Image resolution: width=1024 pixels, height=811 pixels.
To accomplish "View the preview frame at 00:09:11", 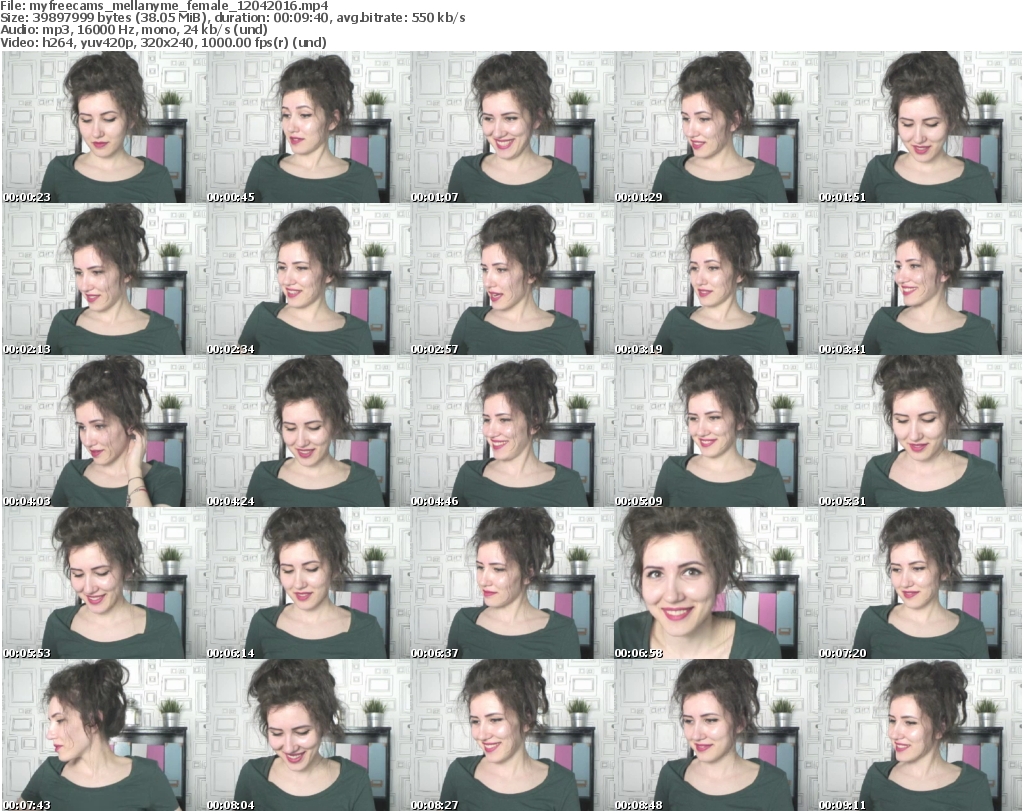I will (x=920, y=735).
